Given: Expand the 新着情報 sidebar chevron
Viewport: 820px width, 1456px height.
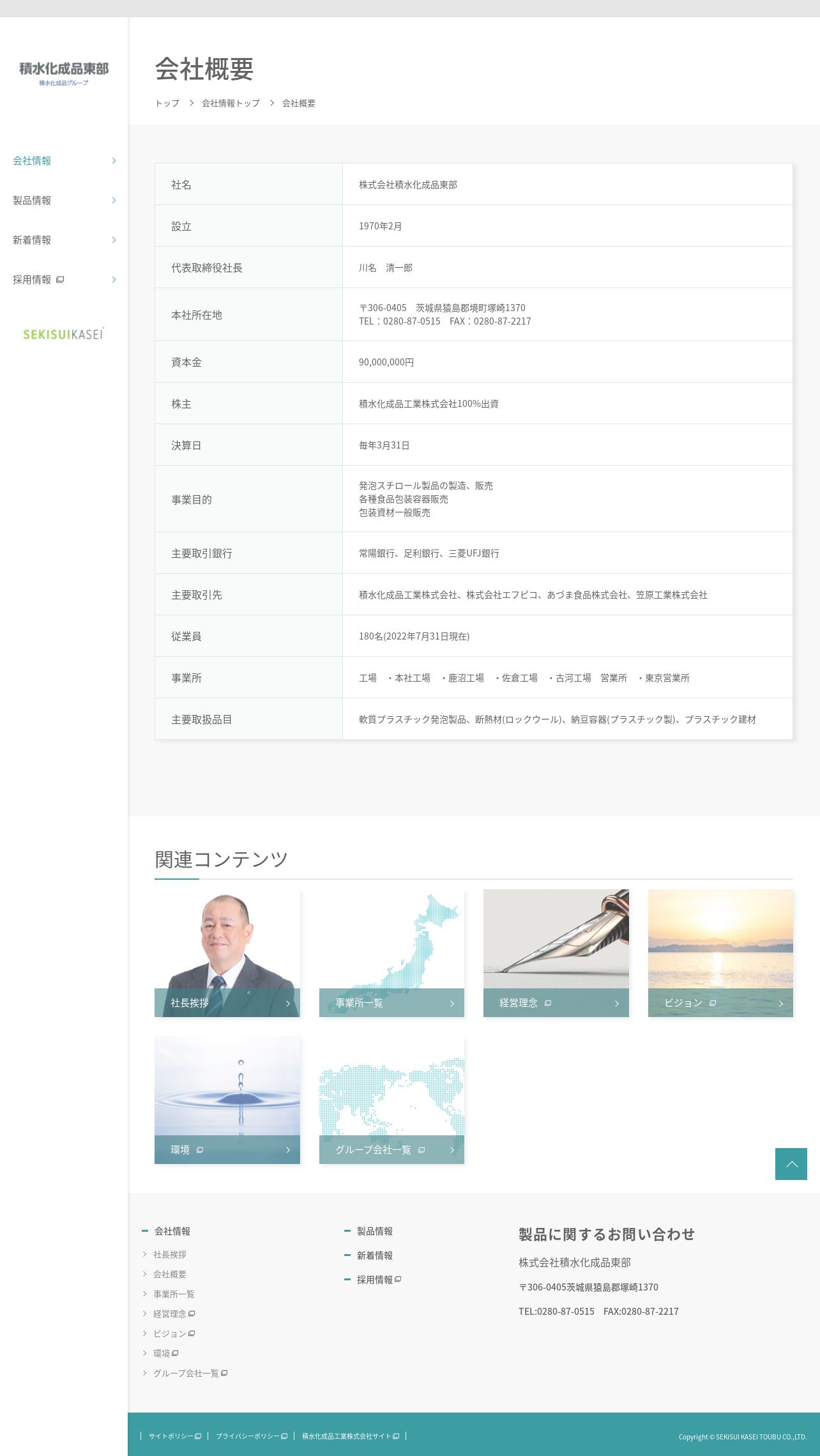Looking at the screenshot, I should pos(114,240).
